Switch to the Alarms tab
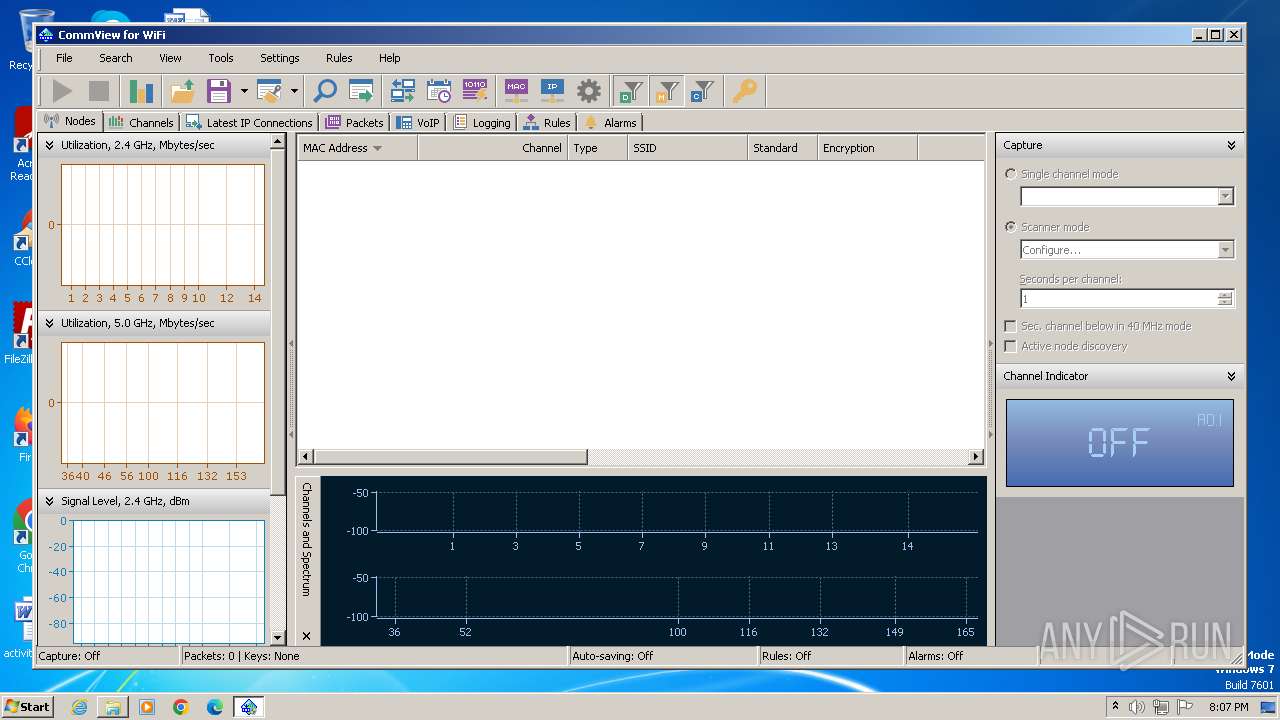The height and width of the screenshot is (720, 1280). (x=610, y=122)
